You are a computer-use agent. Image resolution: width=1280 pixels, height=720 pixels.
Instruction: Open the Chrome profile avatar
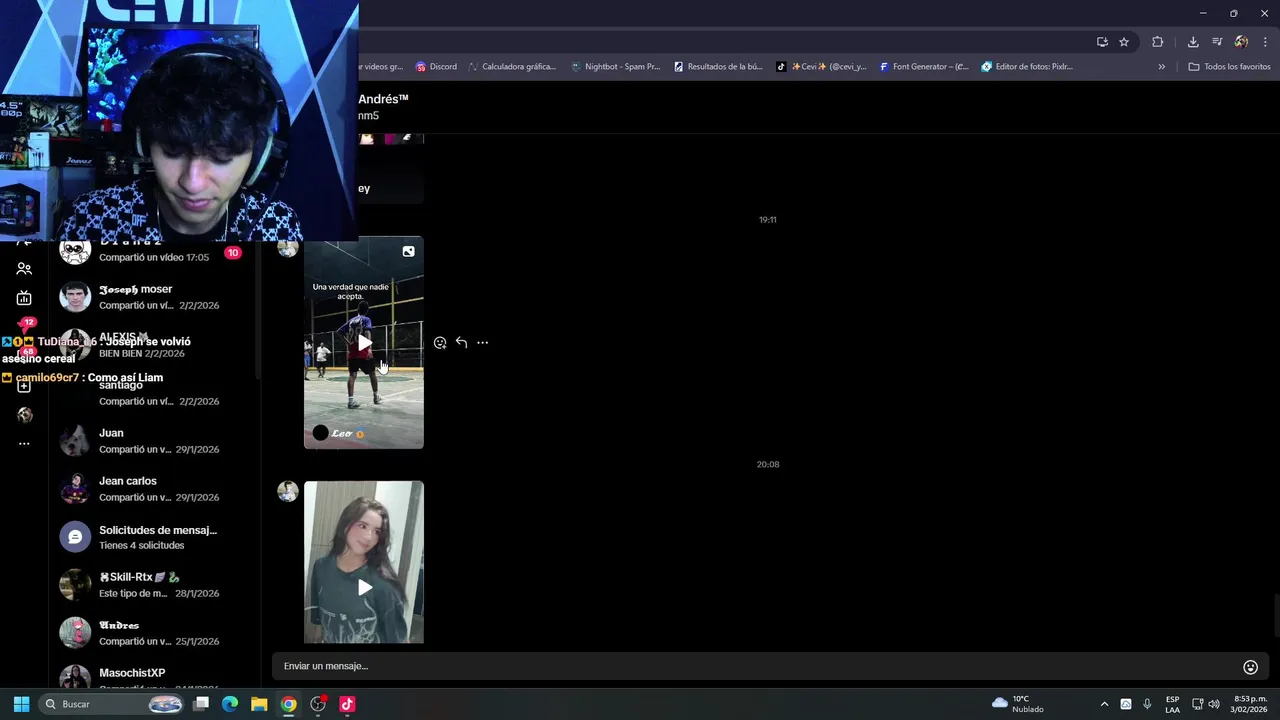tap(1241, 42)
